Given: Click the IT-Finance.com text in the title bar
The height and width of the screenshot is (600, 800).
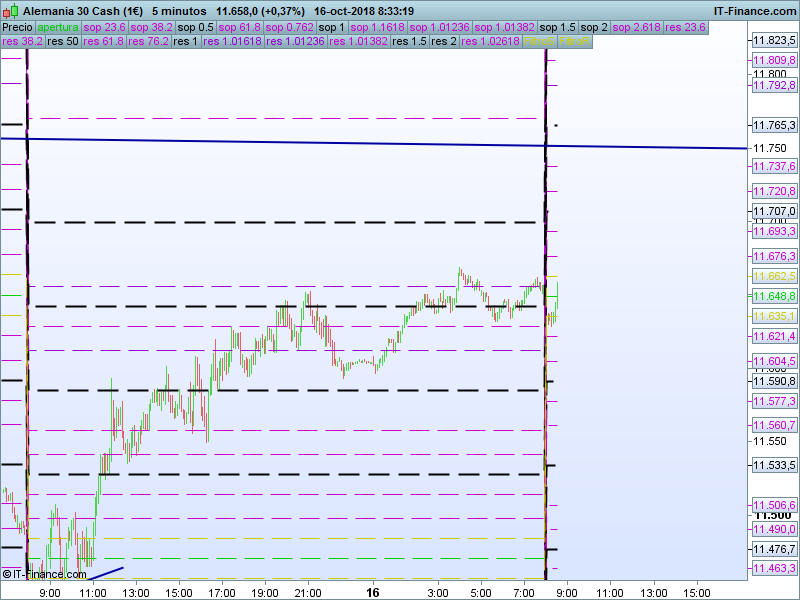Looking at the screenshot, I should click(754, 11).
